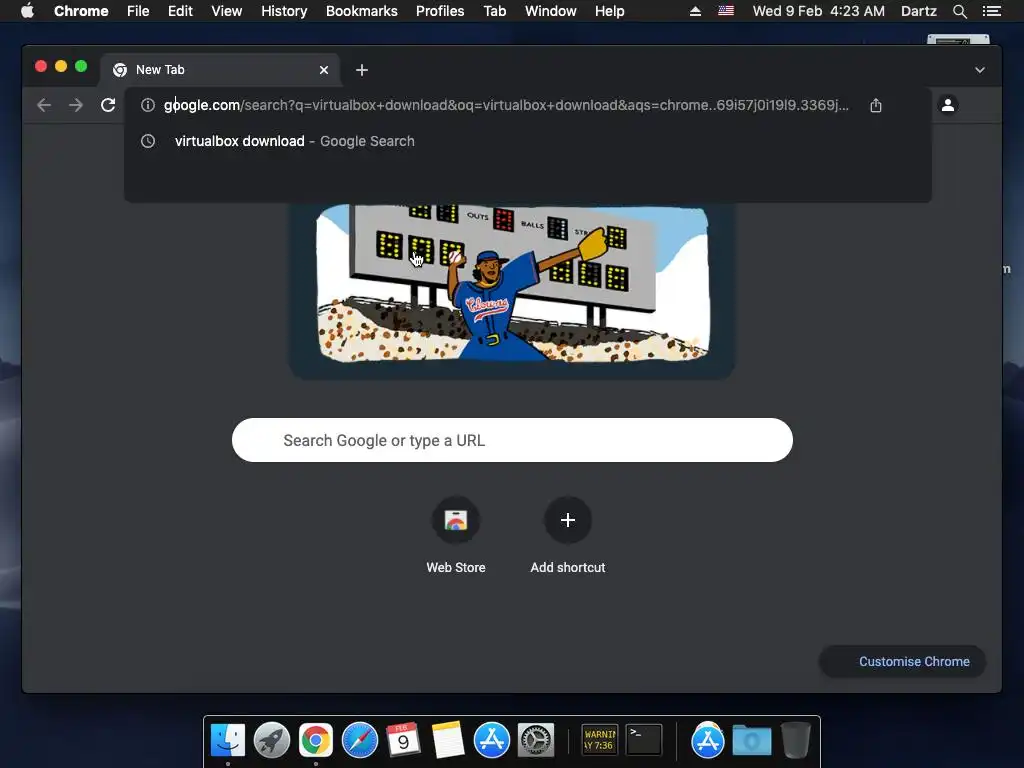Click into the address bar URL
Viewport: 1024px width, 768px height.
506,105
